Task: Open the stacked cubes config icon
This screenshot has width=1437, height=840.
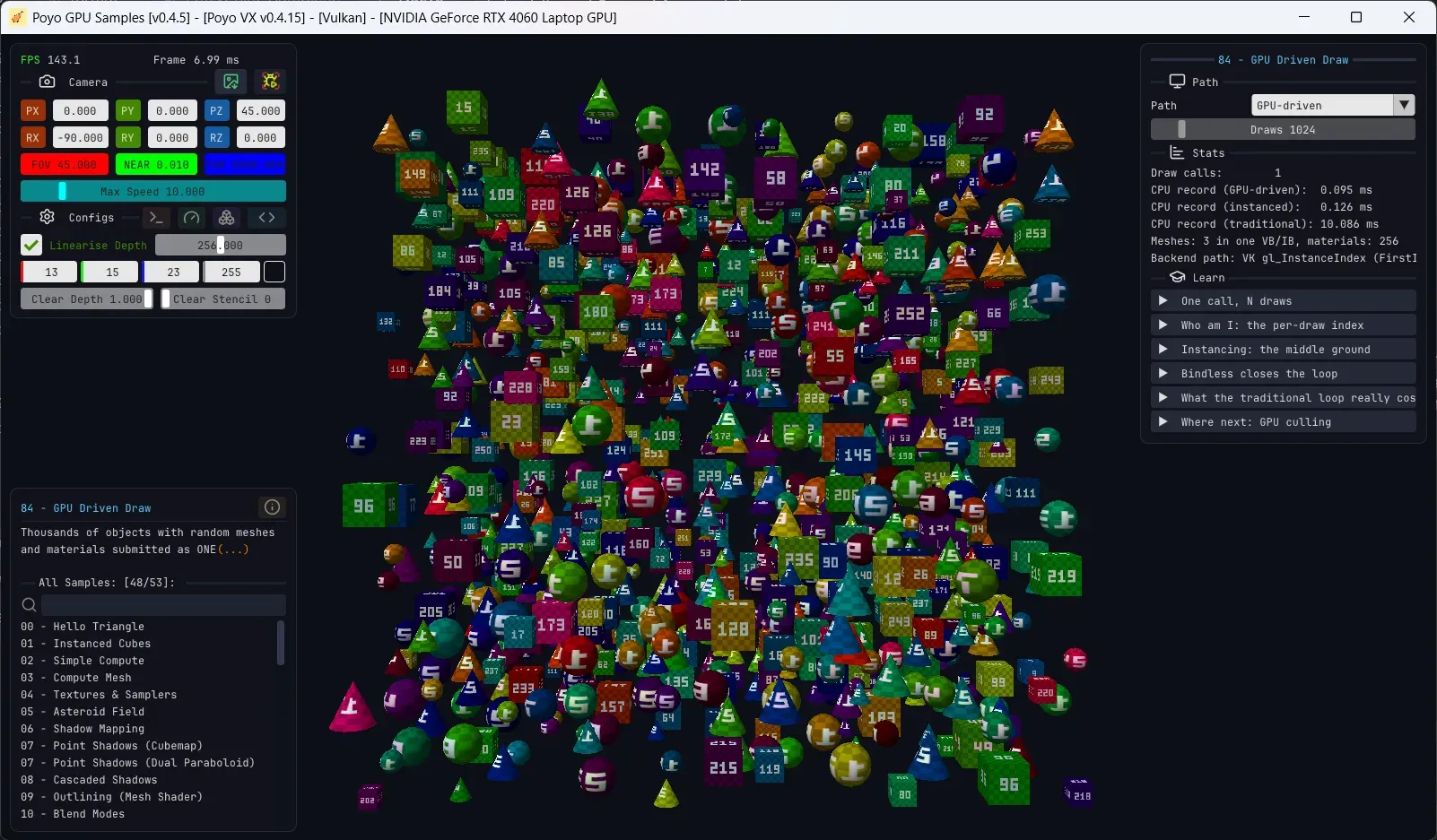Action: [227, 218]
